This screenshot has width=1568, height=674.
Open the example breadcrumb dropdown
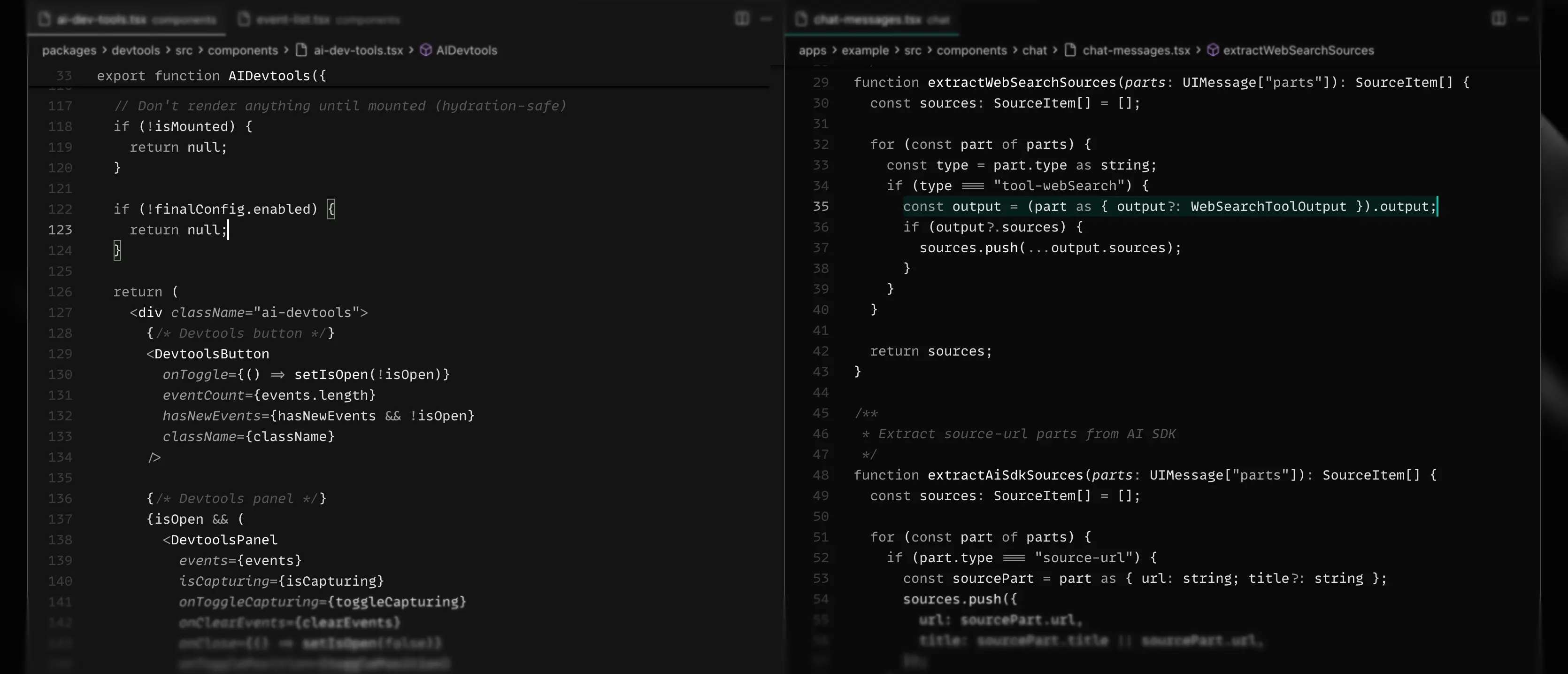[865, 51]
